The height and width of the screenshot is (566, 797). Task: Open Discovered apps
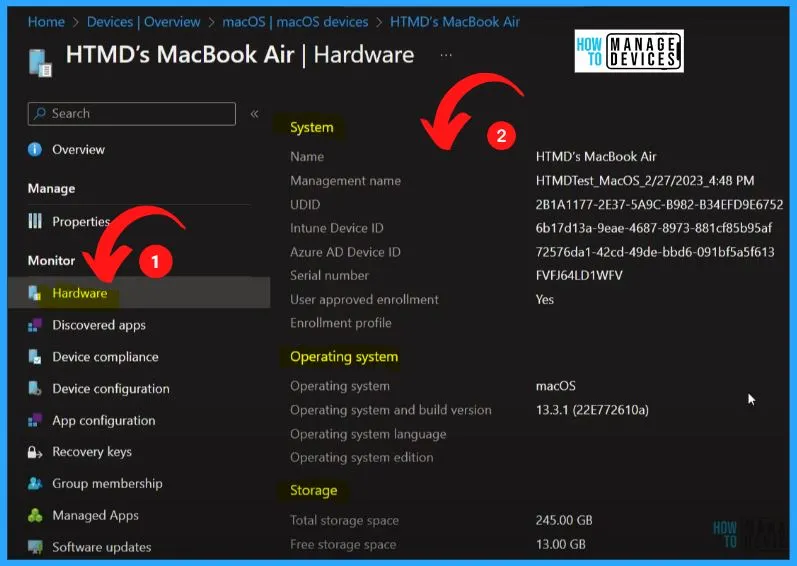(x=99, y=325)
